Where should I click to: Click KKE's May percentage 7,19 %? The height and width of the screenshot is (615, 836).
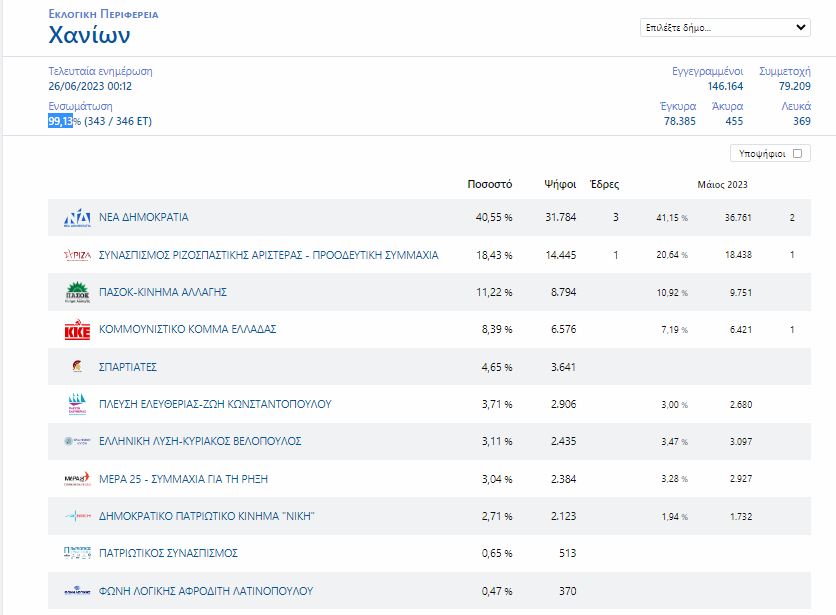point(674,330)
